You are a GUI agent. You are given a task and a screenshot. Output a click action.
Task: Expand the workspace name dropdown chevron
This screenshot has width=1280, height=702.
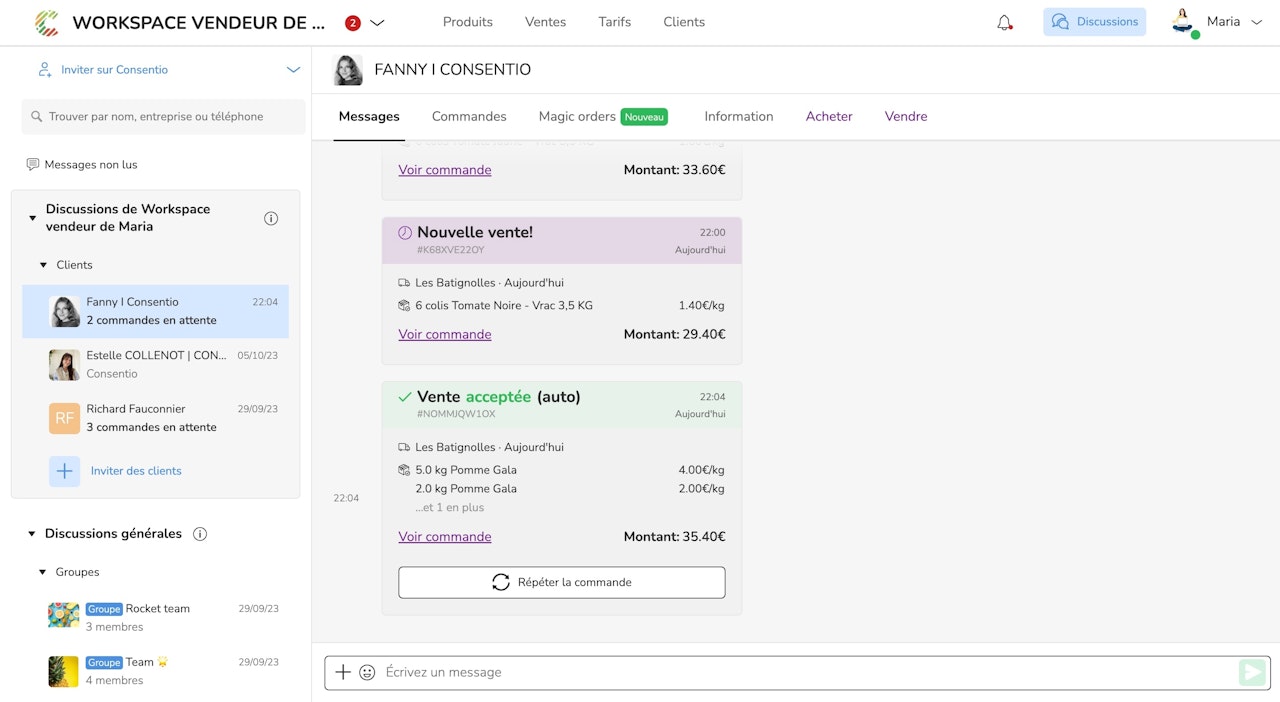click(377, 23)
